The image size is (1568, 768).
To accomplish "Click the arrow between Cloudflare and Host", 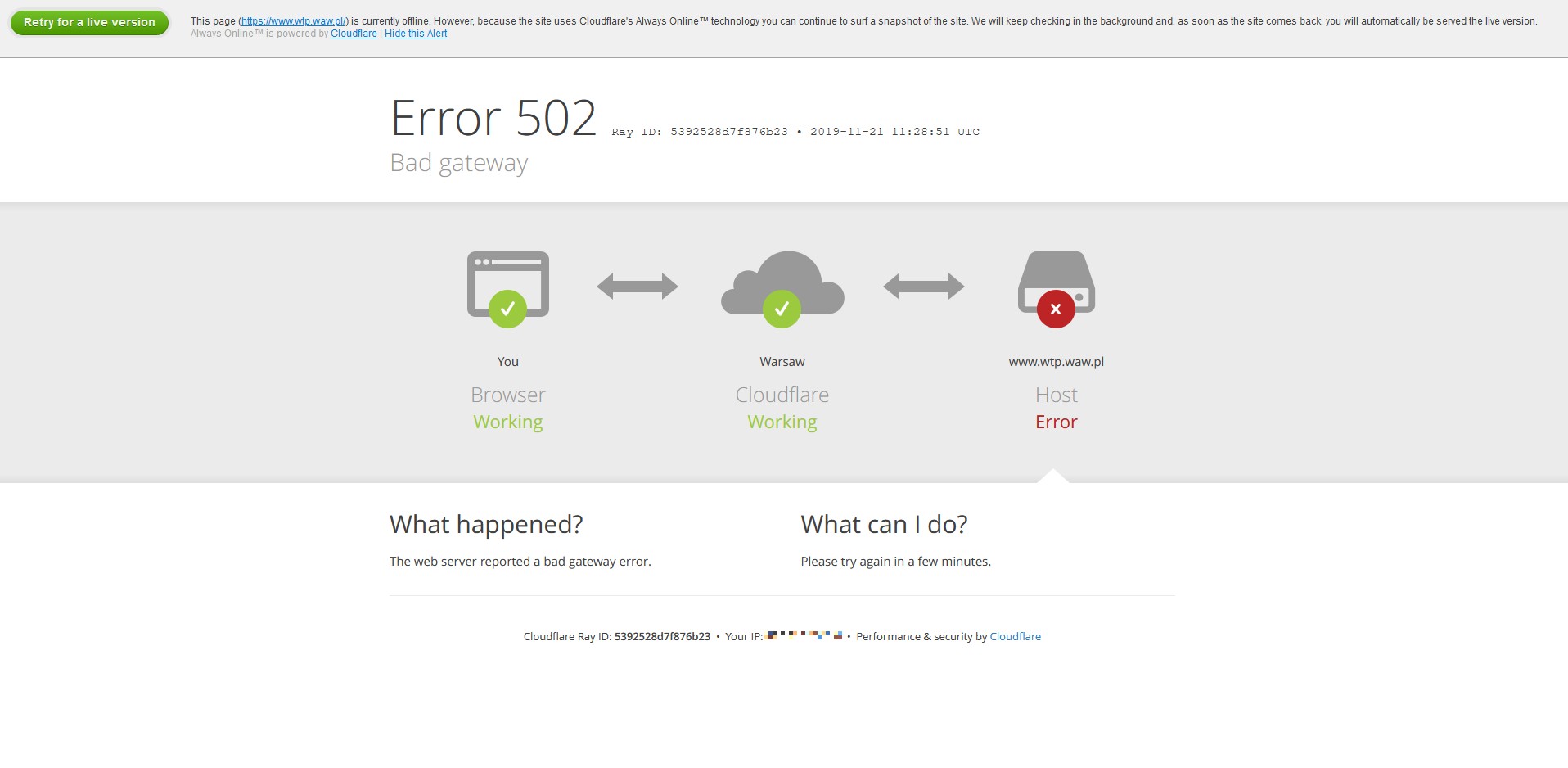I will pyautogui.click(x=924, y=287).
